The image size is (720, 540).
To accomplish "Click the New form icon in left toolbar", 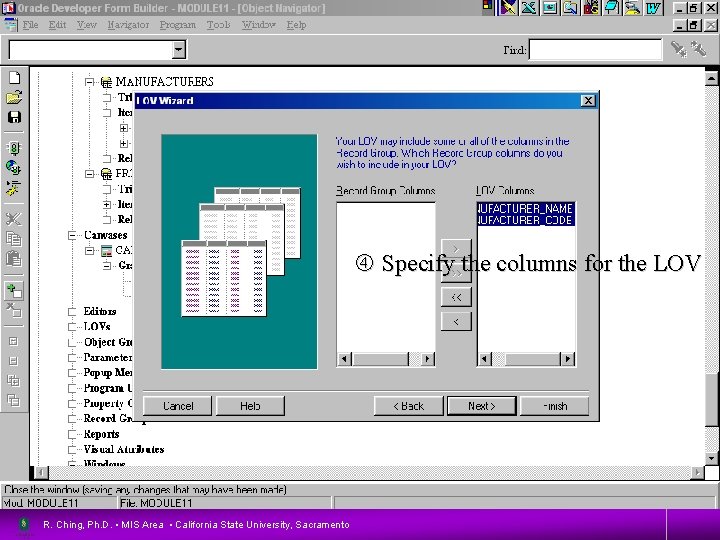I will (14, 78).
